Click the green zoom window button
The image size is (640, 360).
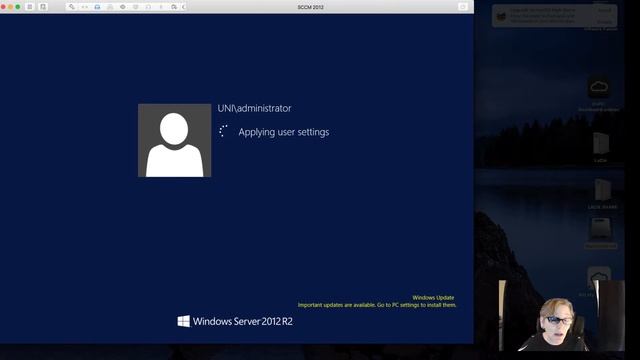[x=18, y=7]
